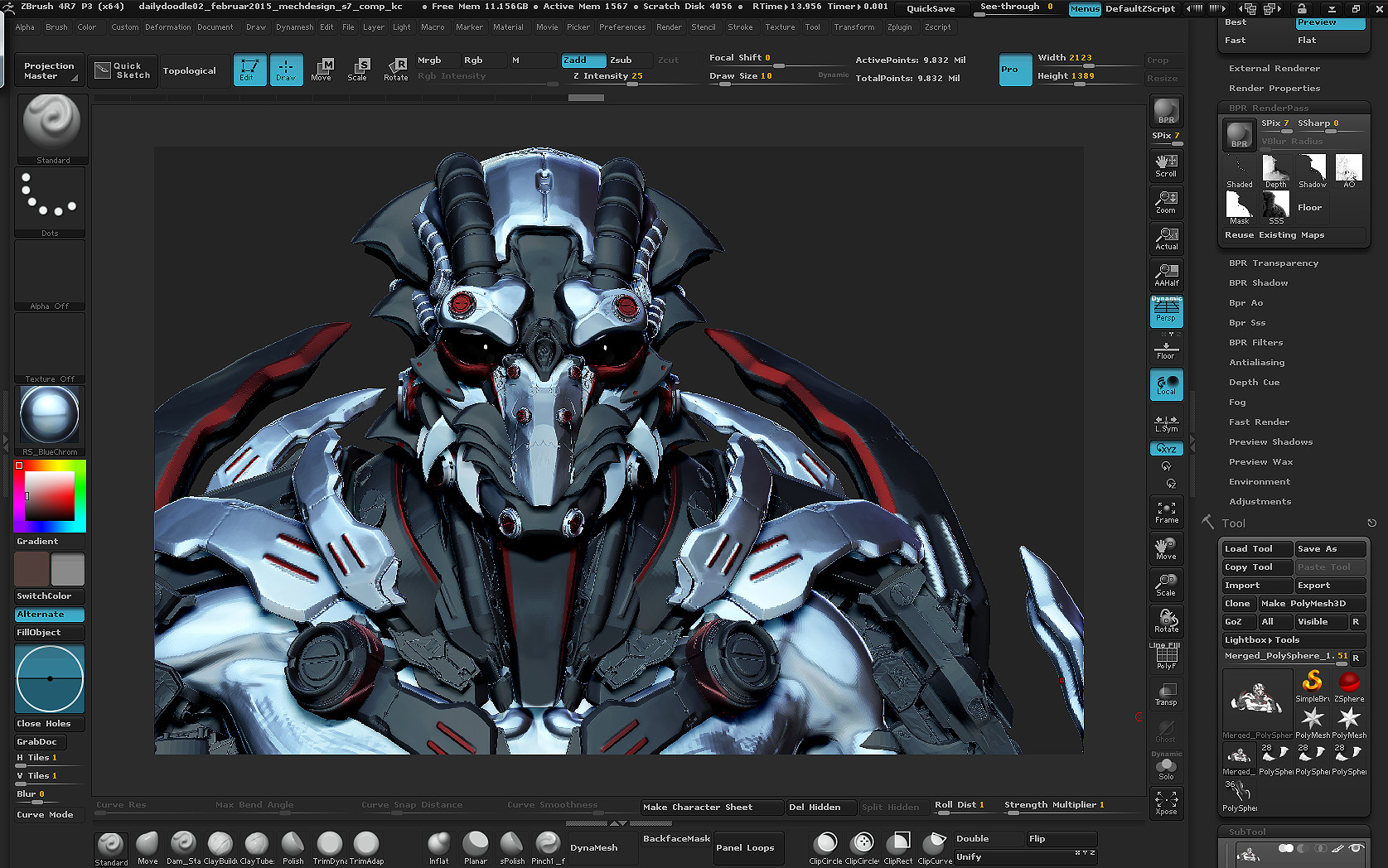
Task: Click the QuickSave button
Action: tap(931, 8)
